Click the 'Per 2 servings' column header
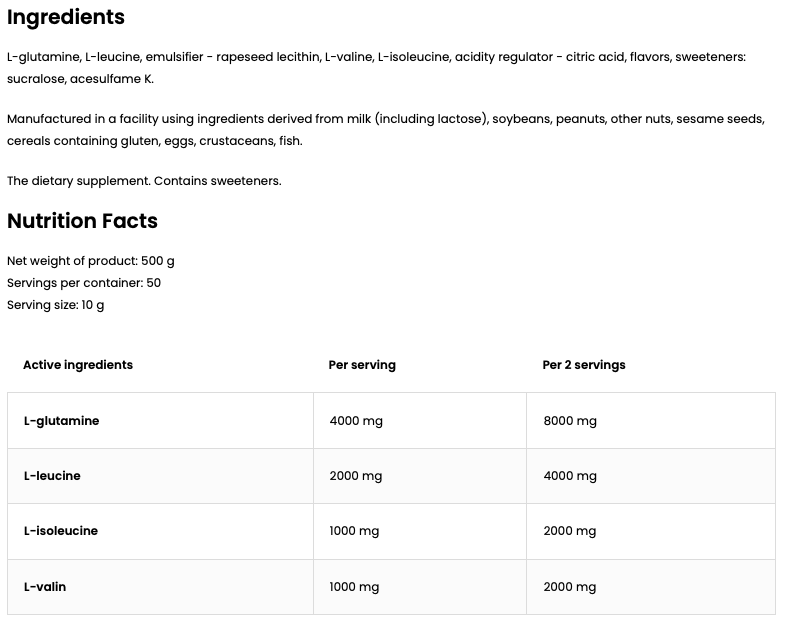This screenshot has height=623, width=785. click(x=584, y=365)
